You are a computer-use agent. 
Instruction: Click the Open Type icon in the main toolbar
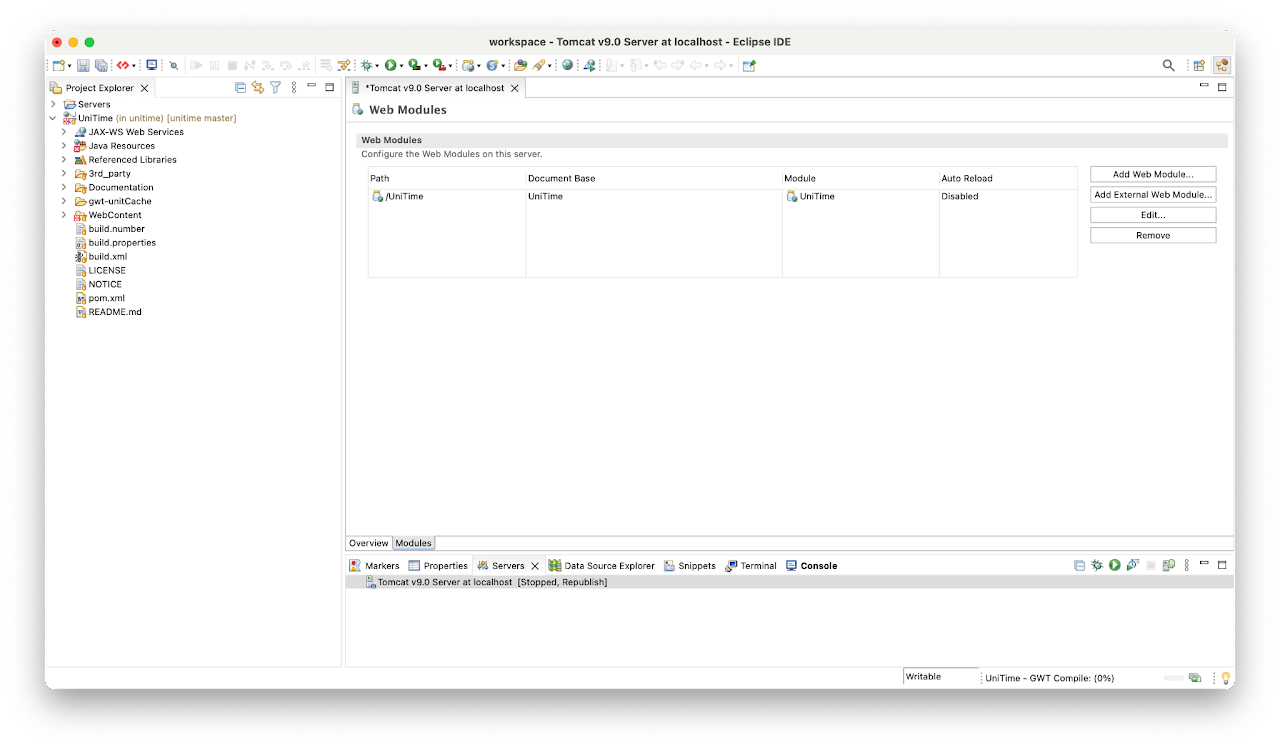click(x=520, y=65)
